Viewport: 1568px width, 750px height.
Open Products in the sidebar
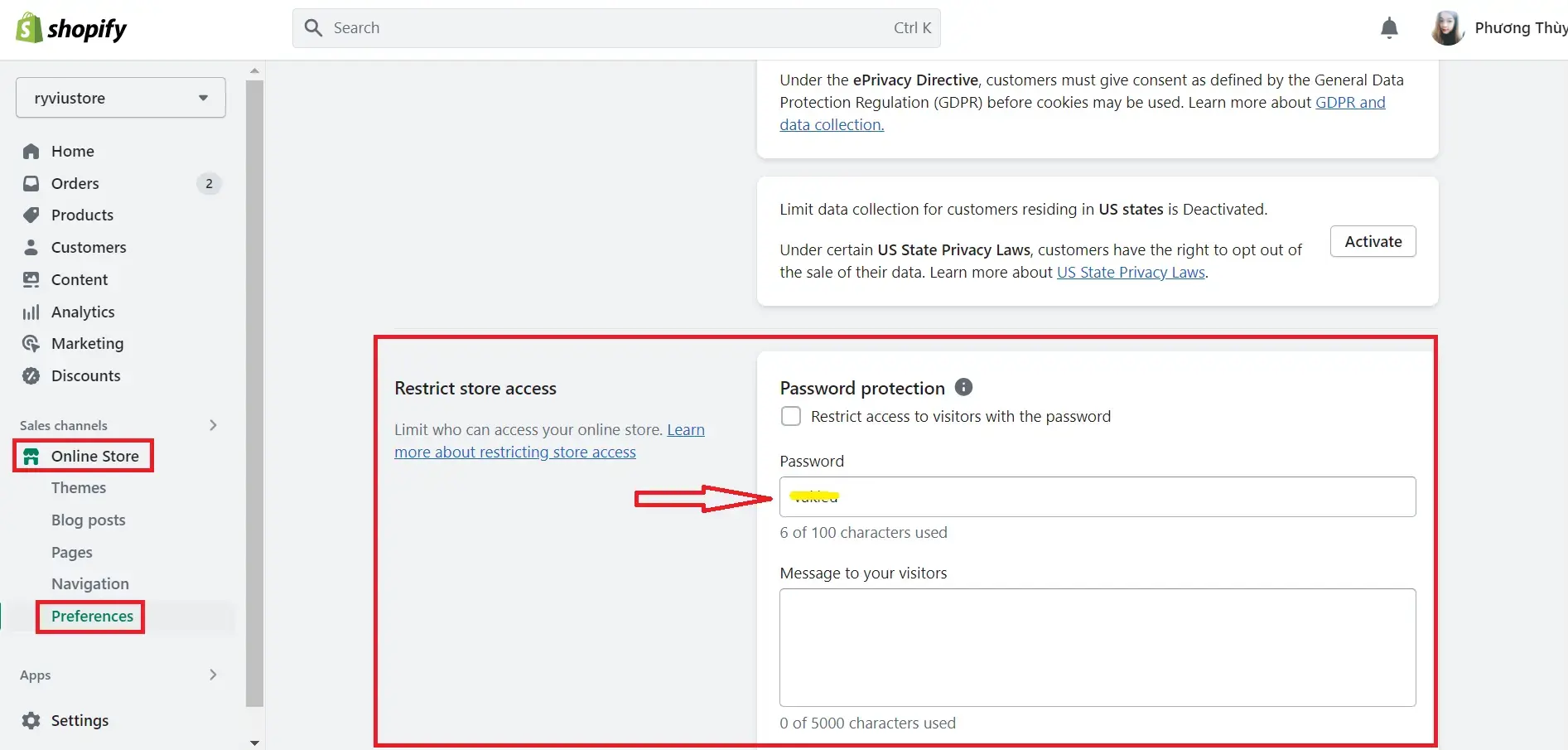coord(82,215)
